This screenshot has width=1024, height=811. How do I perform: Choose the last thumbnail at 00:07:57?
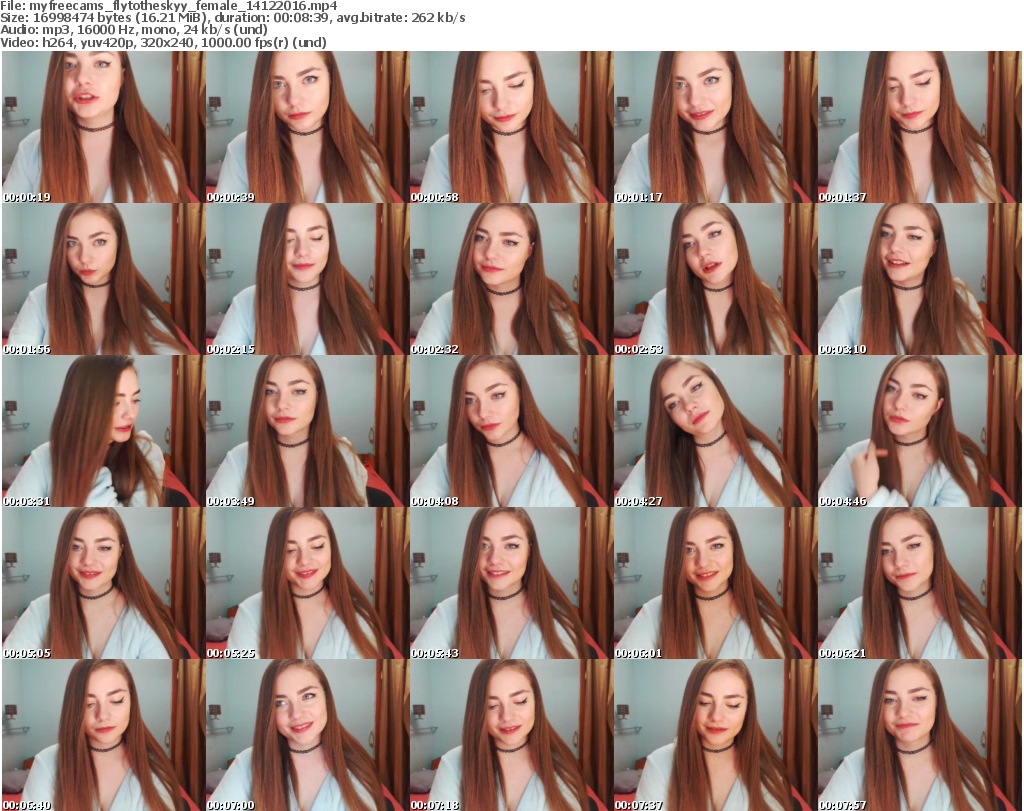(x=918, y=735)
